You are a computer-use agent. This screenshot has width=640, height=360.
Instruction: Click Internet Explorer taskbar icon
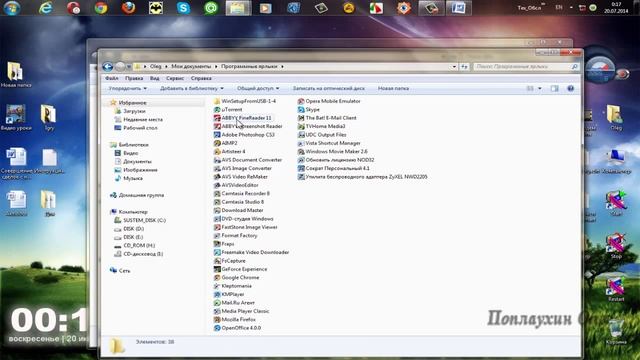coord(46,8)
